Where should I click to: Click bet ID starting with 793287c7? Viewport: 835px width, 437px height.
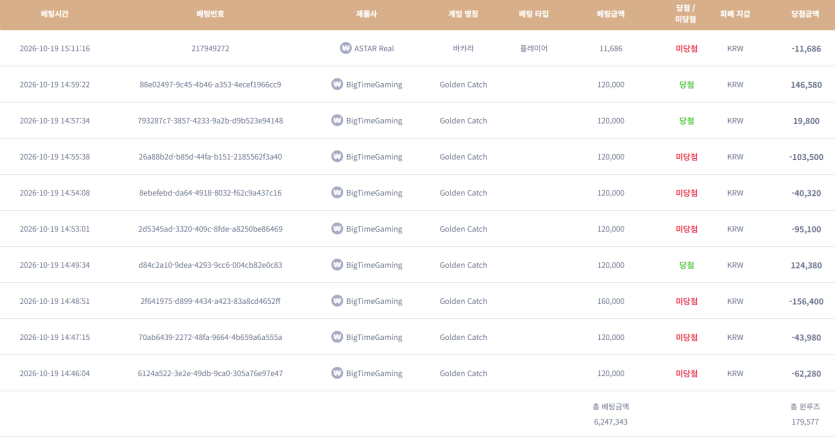pyautogui.click(x=210, y=121)
